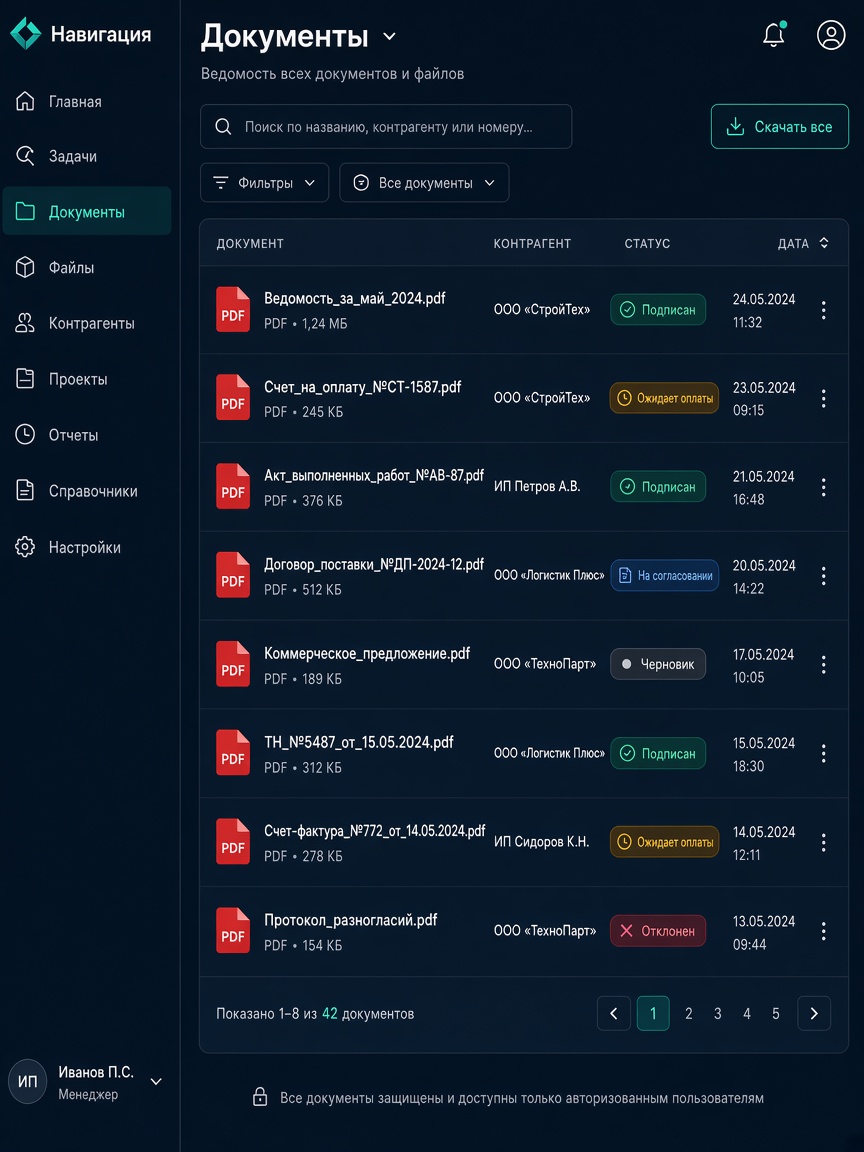Screen dimensions: 864x1152
Task: Click the ИП user avatar
Action: coord(28,1082)
